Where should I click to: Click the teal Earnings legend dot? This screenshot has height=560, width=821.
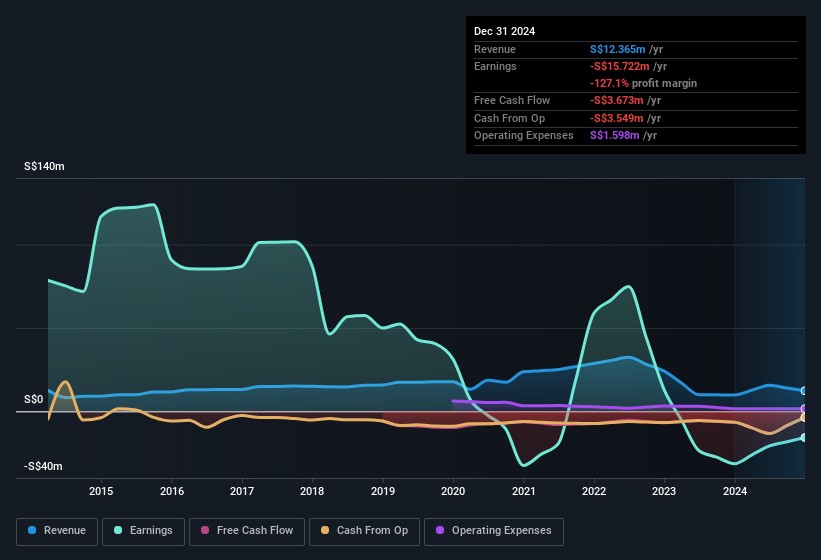[119, 531]
